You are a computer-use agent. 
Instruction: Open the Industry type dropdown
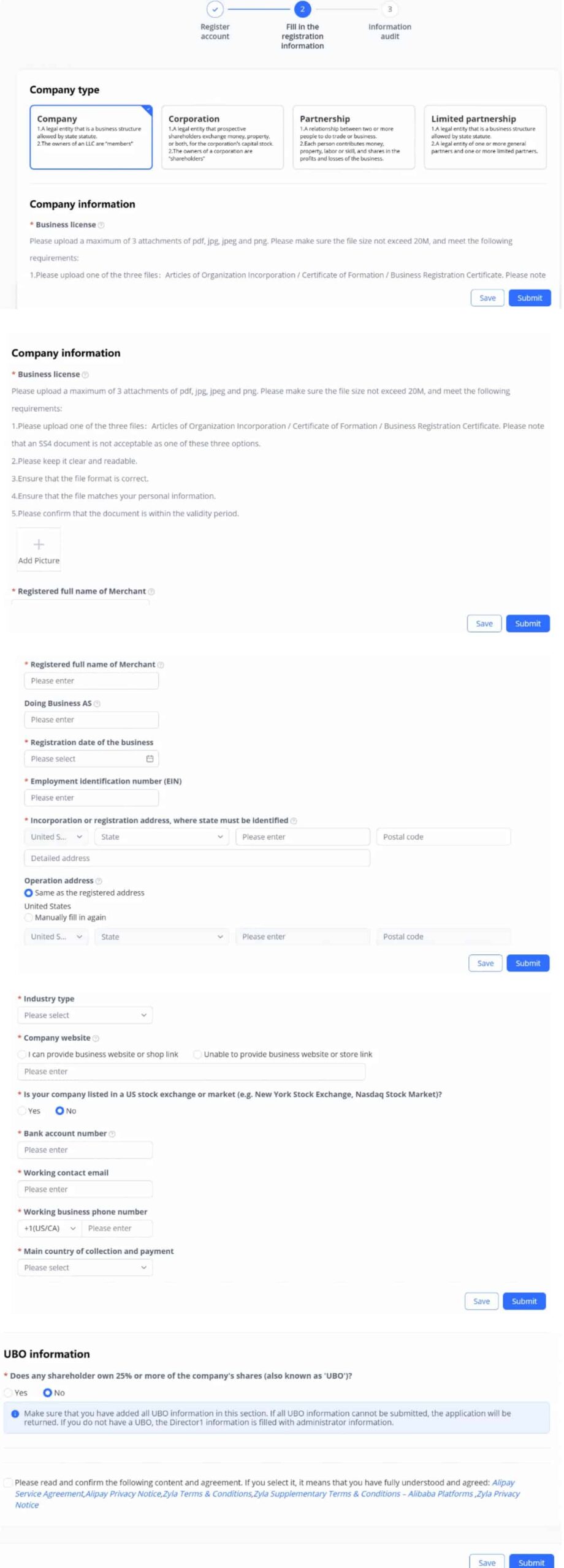(85, 1016)
